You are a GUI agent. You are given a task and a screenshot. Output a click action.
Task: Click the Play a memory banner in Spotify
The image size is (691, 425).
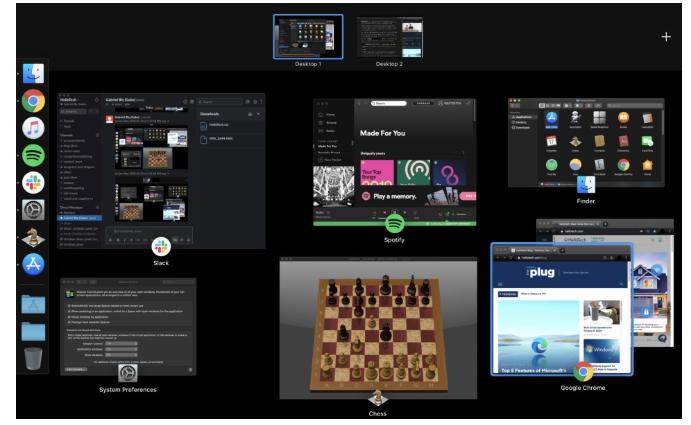click(x=416, y=196)
